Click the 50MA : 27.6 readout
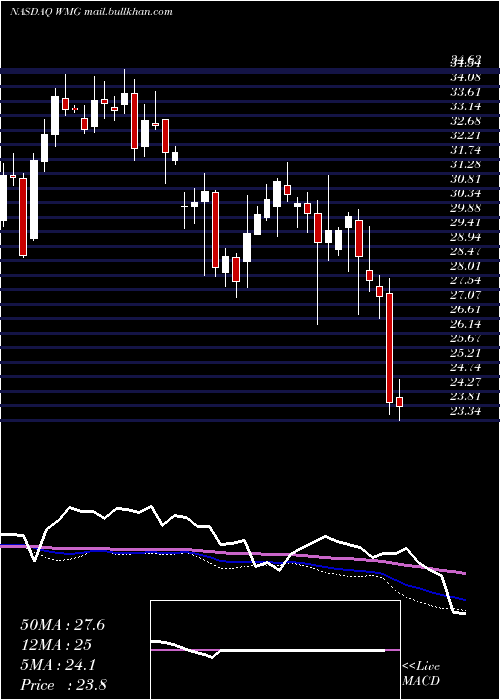Viewport: 500px width, 700px height. coord(62,625)
